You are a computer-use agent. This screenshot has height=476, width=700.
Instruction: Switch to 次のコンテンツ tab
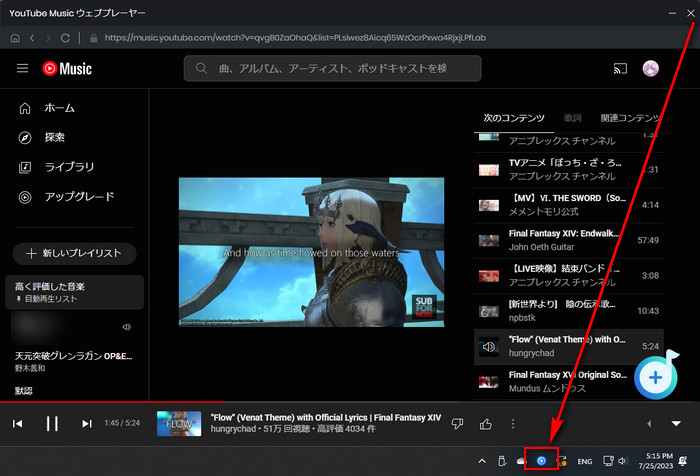pos(514,118)
